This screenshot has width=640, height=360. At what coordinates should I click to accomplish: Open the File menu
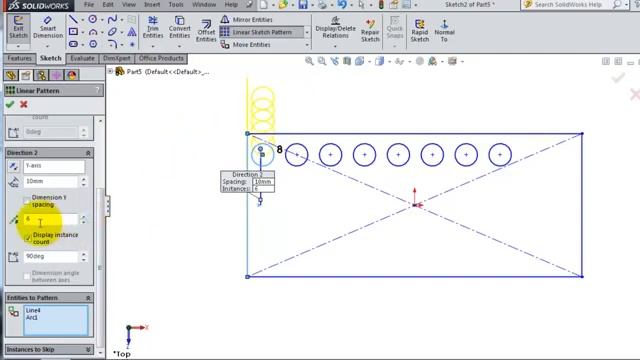click(x=89, y=4)
